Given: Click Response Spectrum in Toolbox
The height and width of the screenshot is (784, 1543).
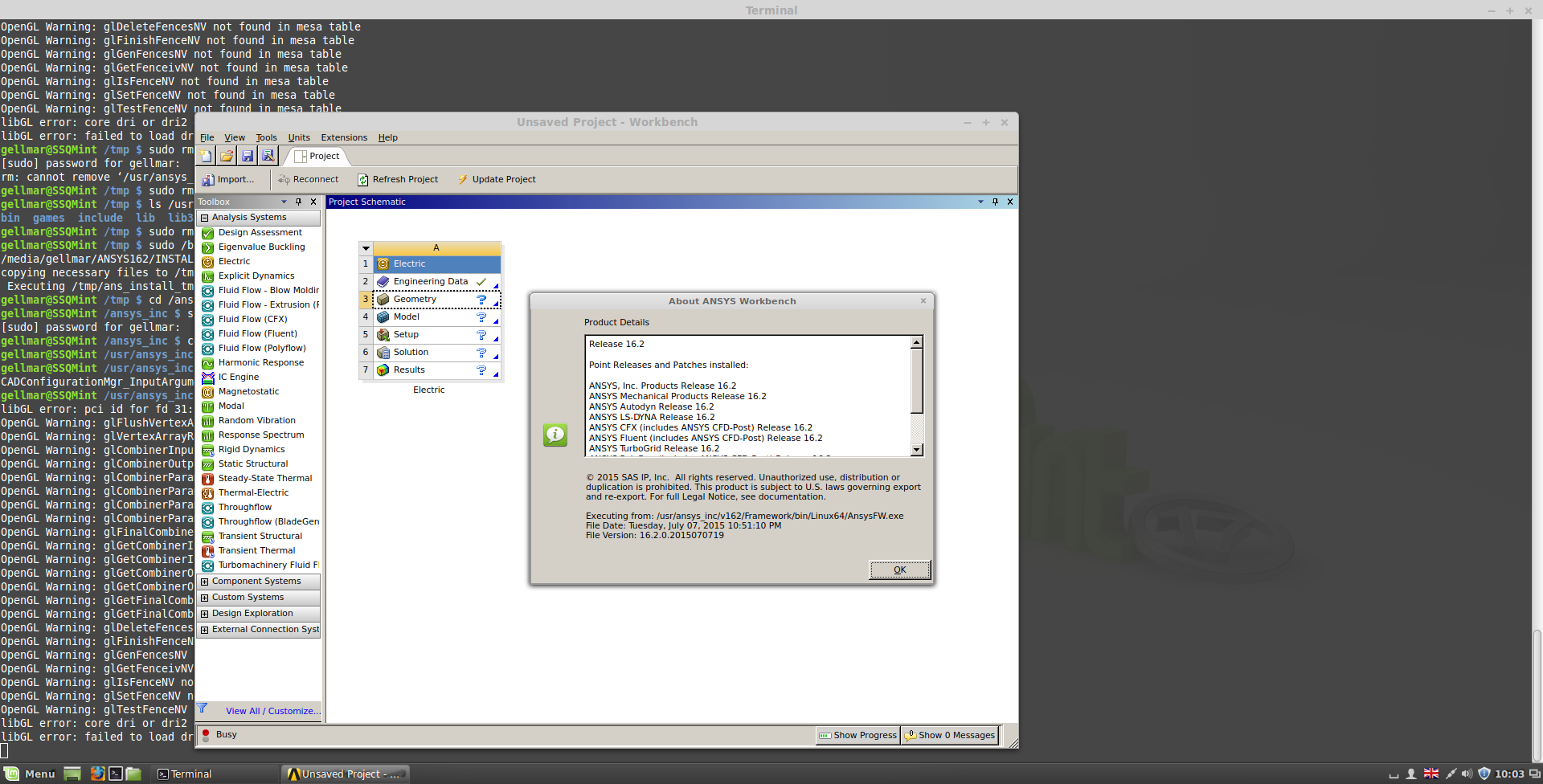Looking at the screenshot, I should pyautogui.click(x=261, y=435).
